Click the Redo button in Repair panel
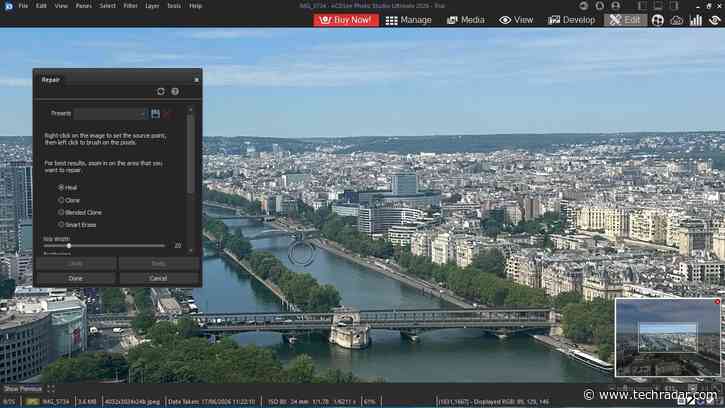 tap(159, 264)
